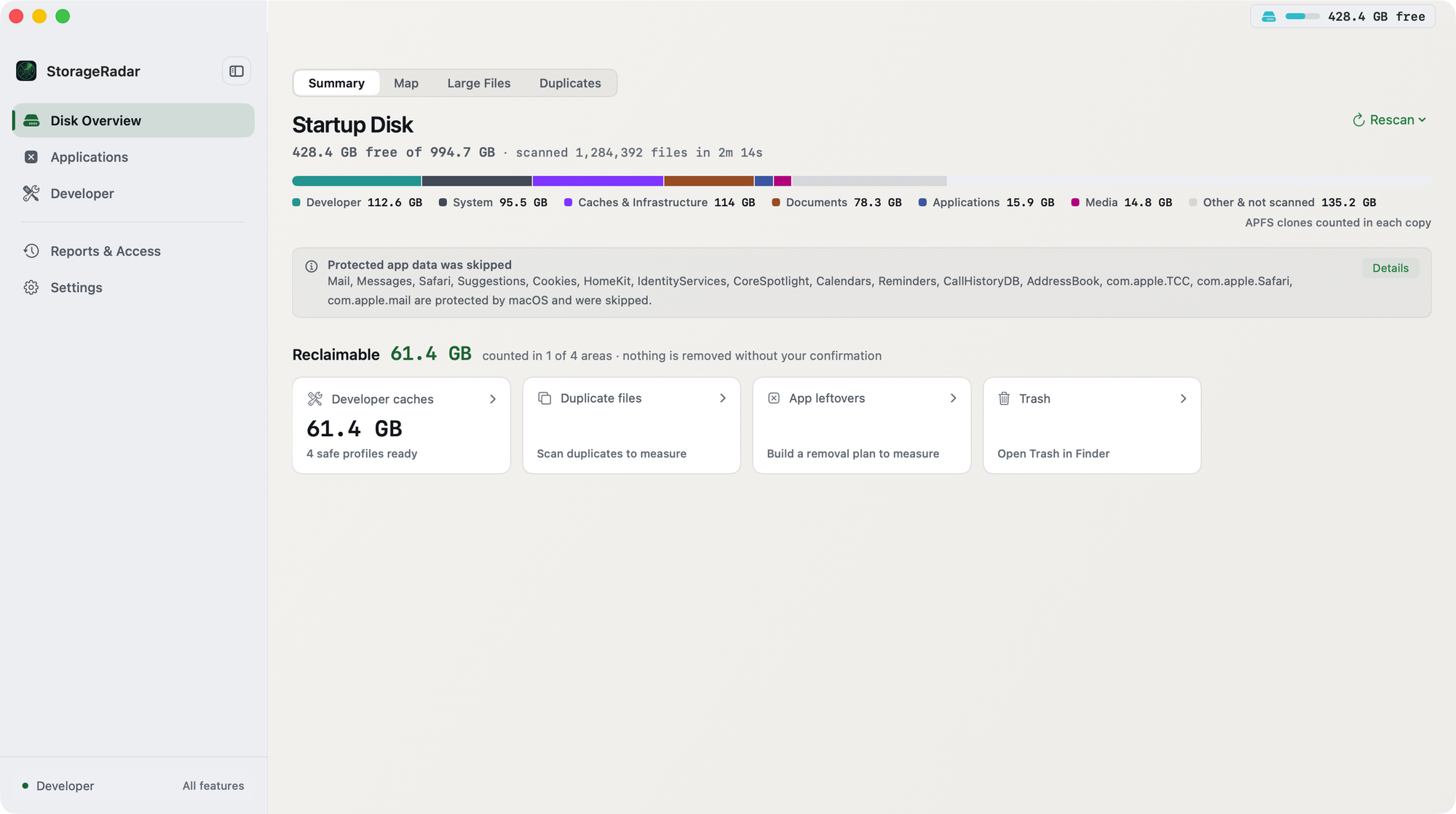
Task: Click the Duplicate files icon
Action: 545,398
